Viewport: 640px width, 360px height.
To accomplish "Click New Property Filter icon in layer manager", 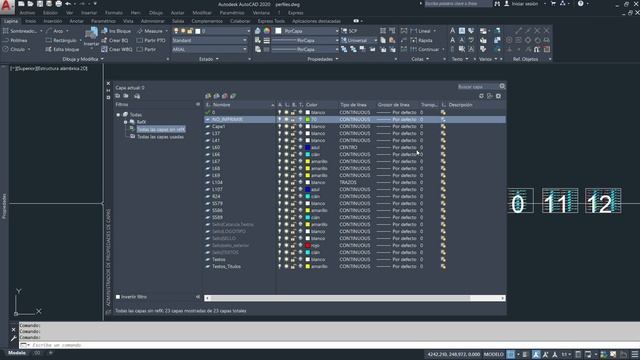I will click(118, 96).
